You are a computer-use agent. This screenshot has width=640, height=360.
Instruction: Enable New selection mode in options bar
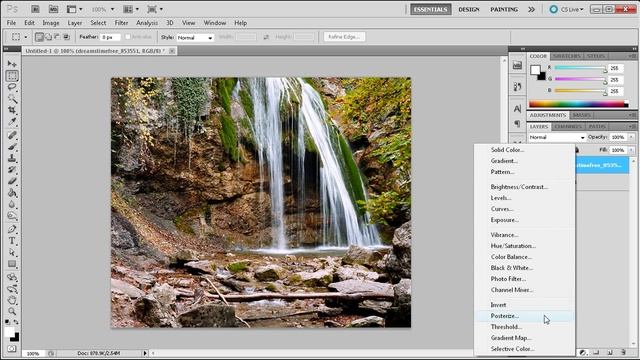click(39, 37)
